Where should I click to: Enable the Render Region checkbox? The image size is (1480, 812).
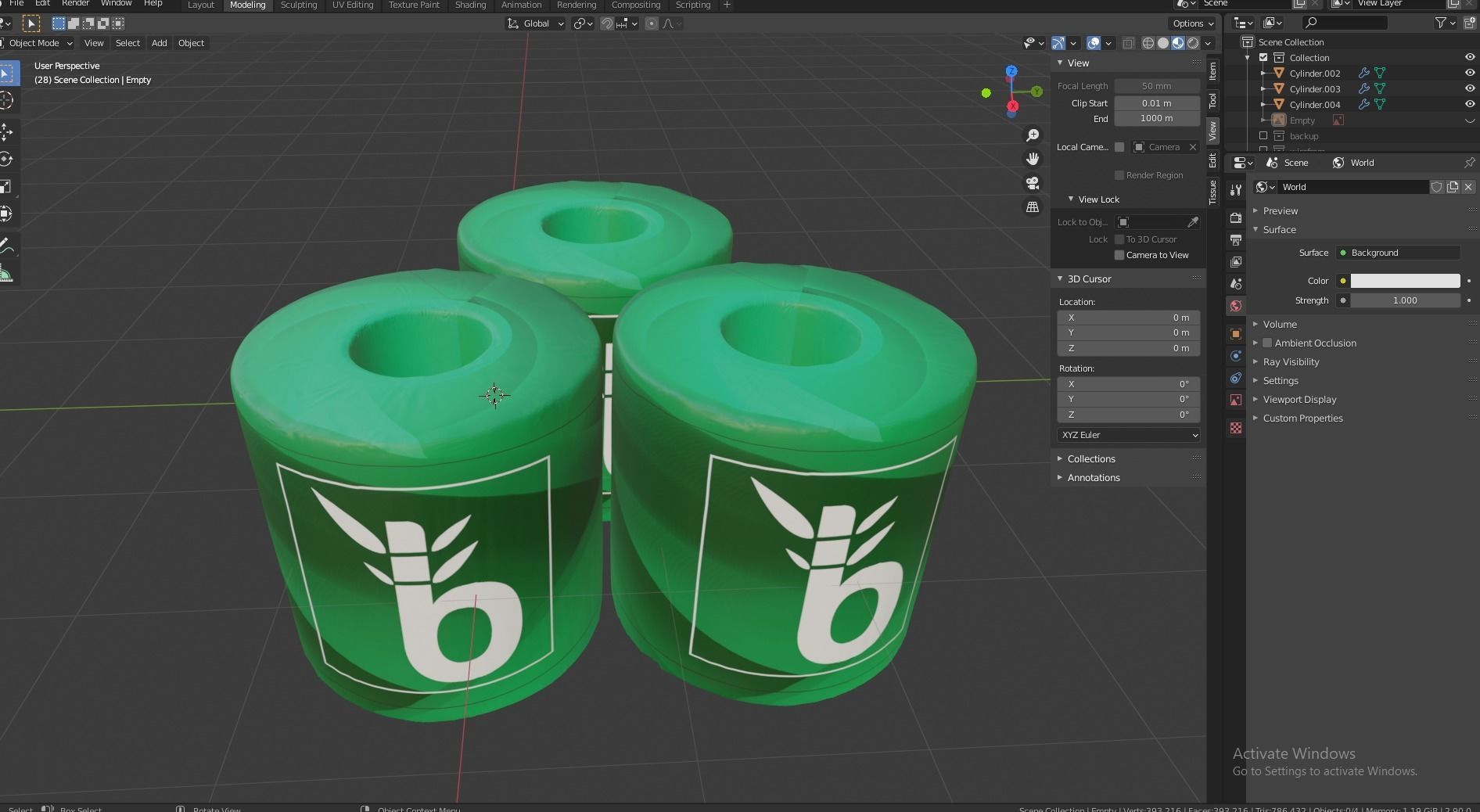1120,175
